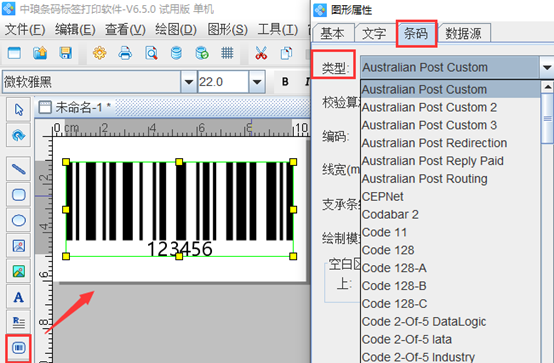Open the 查看(V) menu
Viewport: 554px width, 363px height.
125,29
